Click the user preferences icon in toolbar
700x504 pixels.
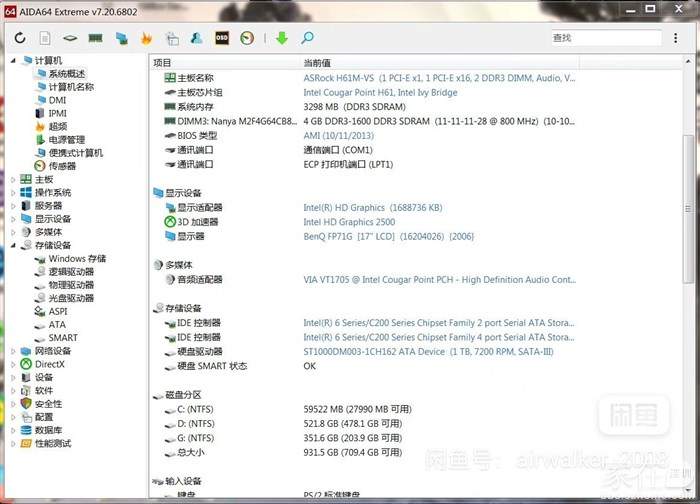197,38
